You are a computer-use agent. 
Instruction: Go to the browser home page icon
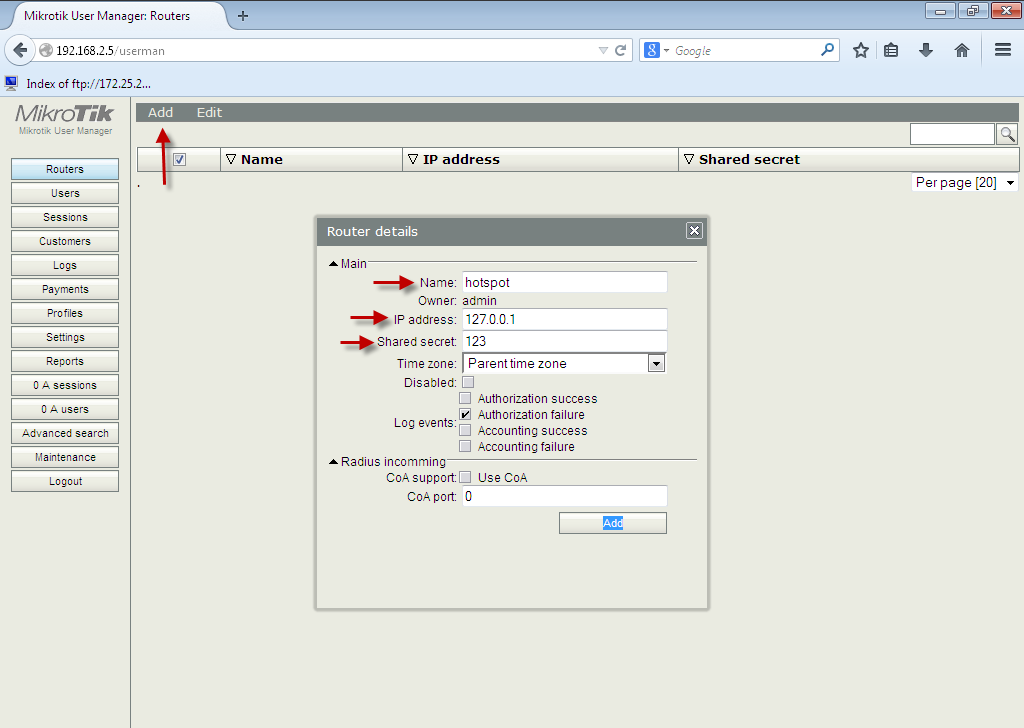pos(961,50)
